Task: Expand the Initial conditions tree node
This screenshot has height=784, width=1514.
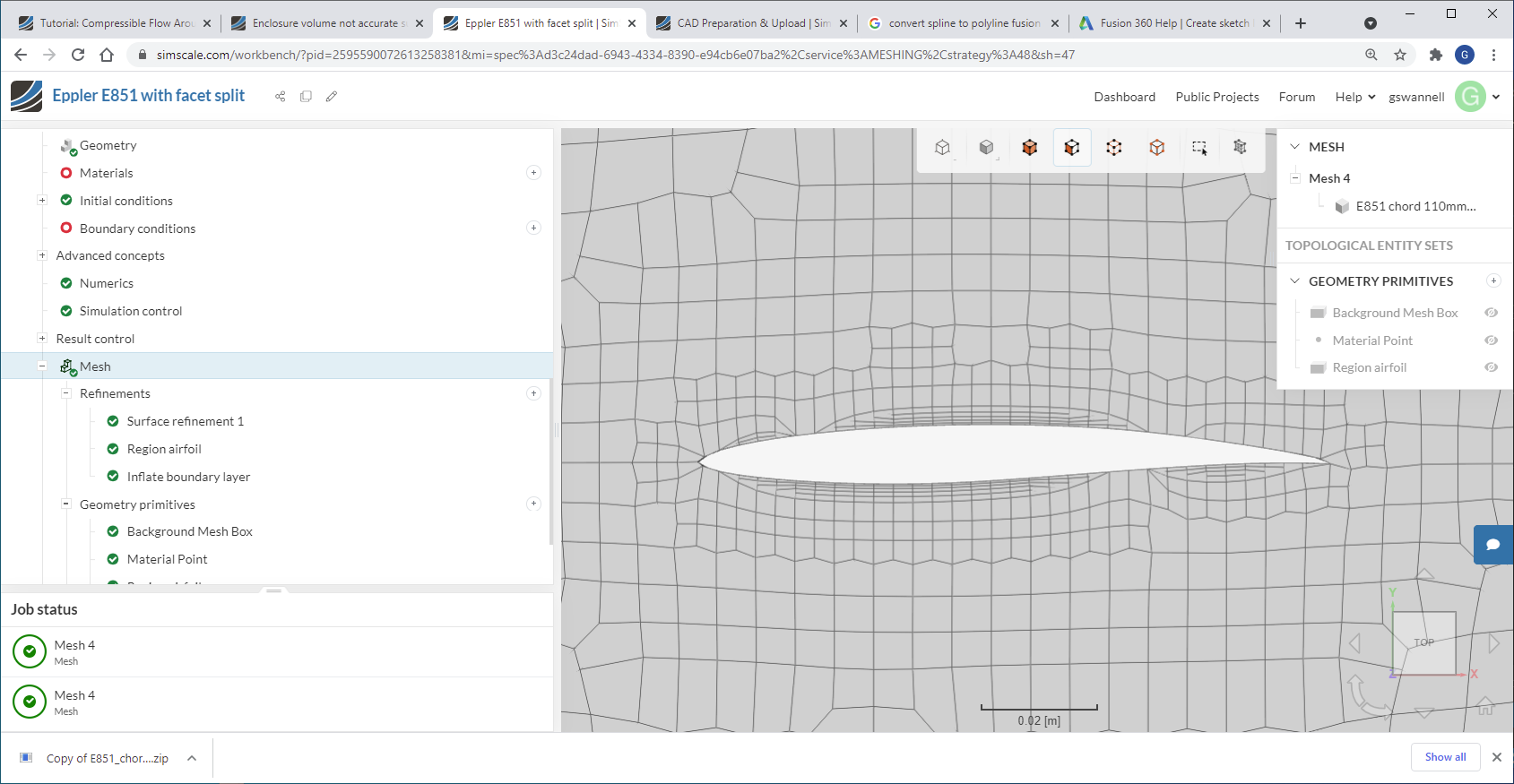Action: click(42, 201)
